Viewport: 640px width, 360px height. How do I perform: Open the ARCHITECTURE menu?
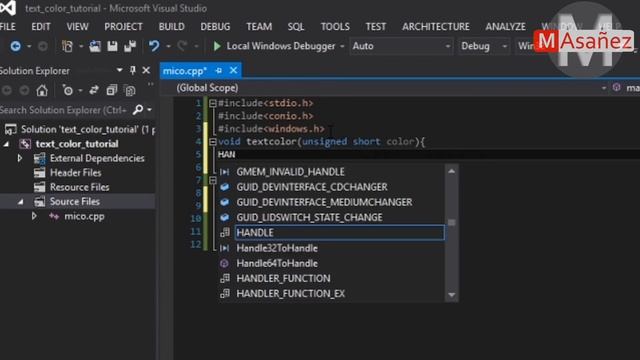point(436,27)
